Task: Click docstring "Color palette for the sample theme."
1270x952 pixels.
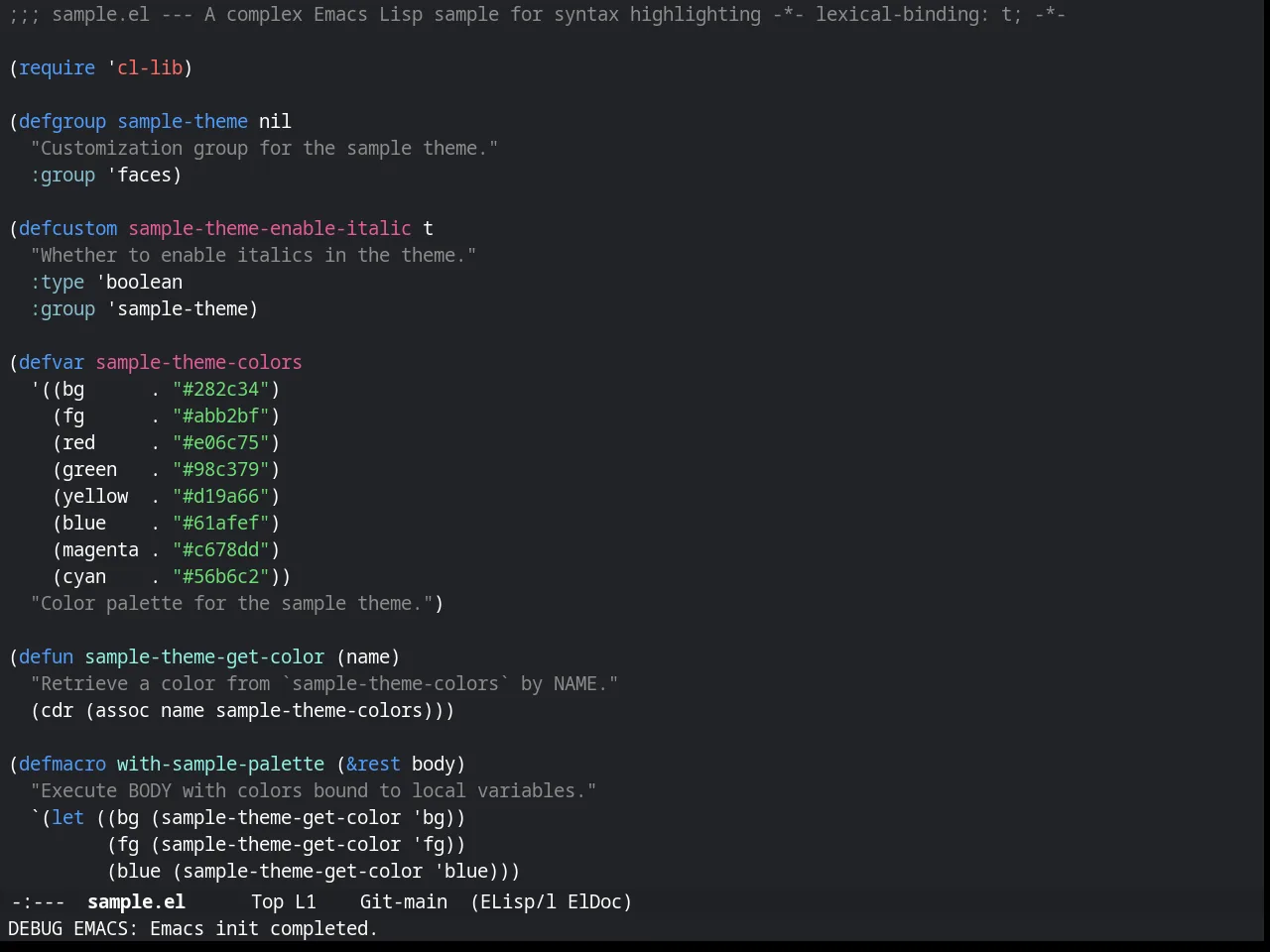Action: click(231, 603)
